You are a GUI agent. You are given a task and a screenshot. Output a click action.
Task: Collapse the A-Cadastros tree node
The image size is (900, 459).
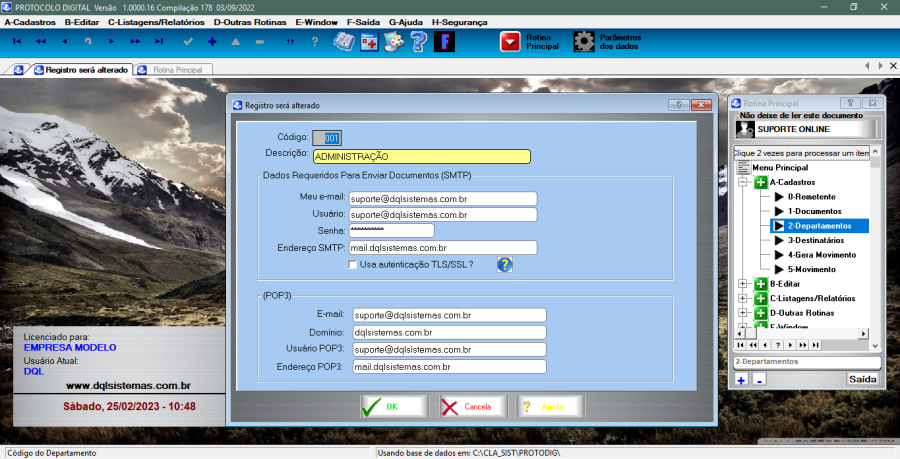pyautogui.click(x=743, y=183)
